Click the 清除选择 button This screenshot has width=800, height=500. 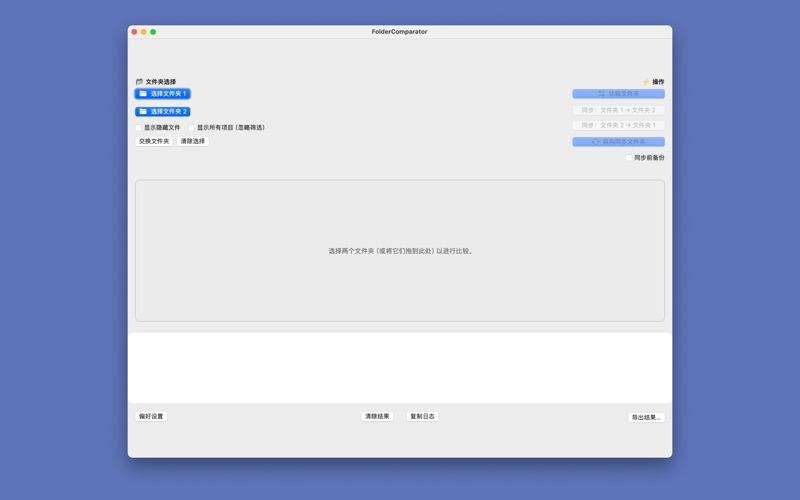[x=193, y=141]
